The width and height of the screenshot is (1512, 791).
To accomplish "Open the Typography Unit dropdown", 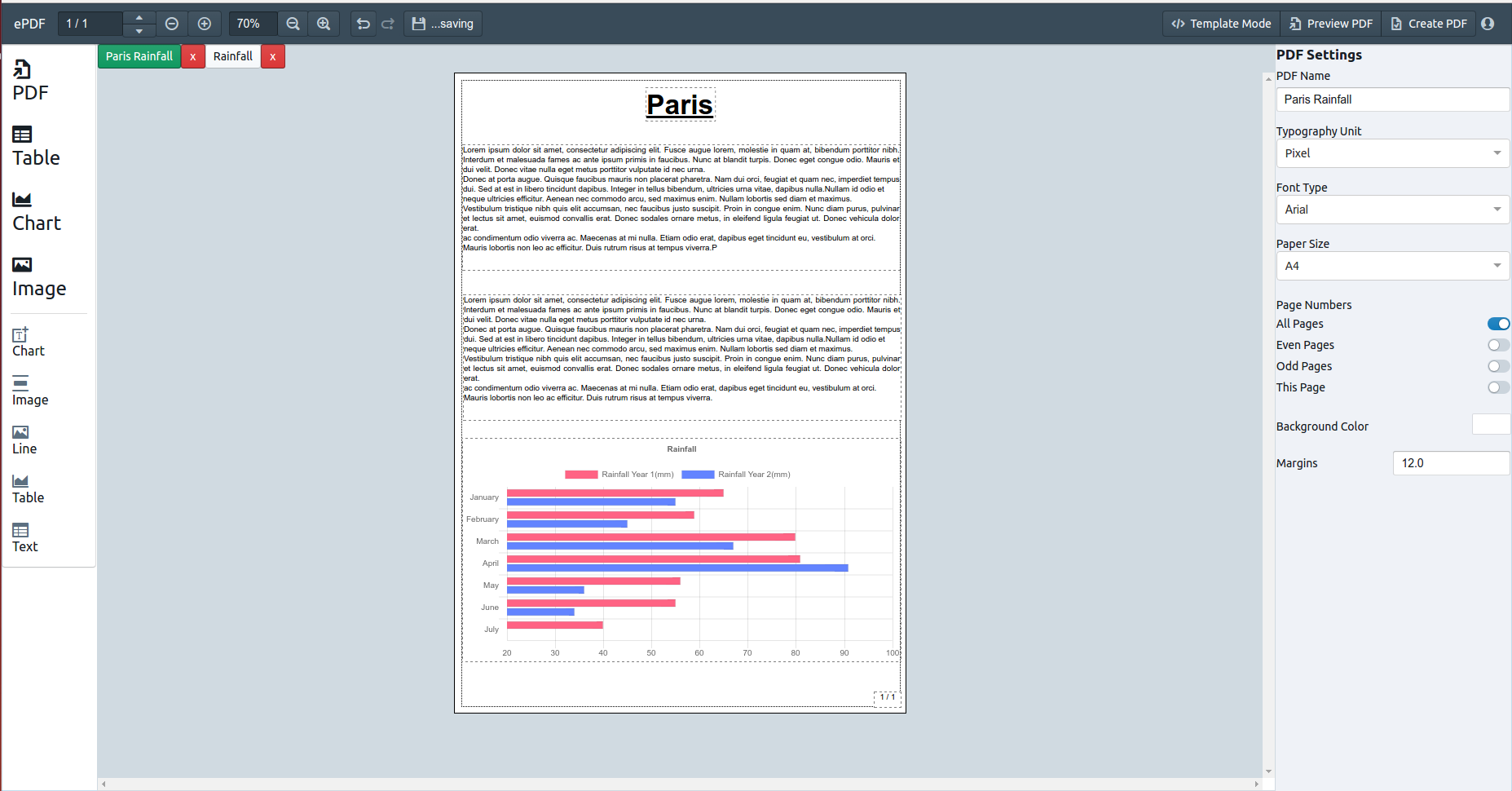I will tap(1392, 153).
